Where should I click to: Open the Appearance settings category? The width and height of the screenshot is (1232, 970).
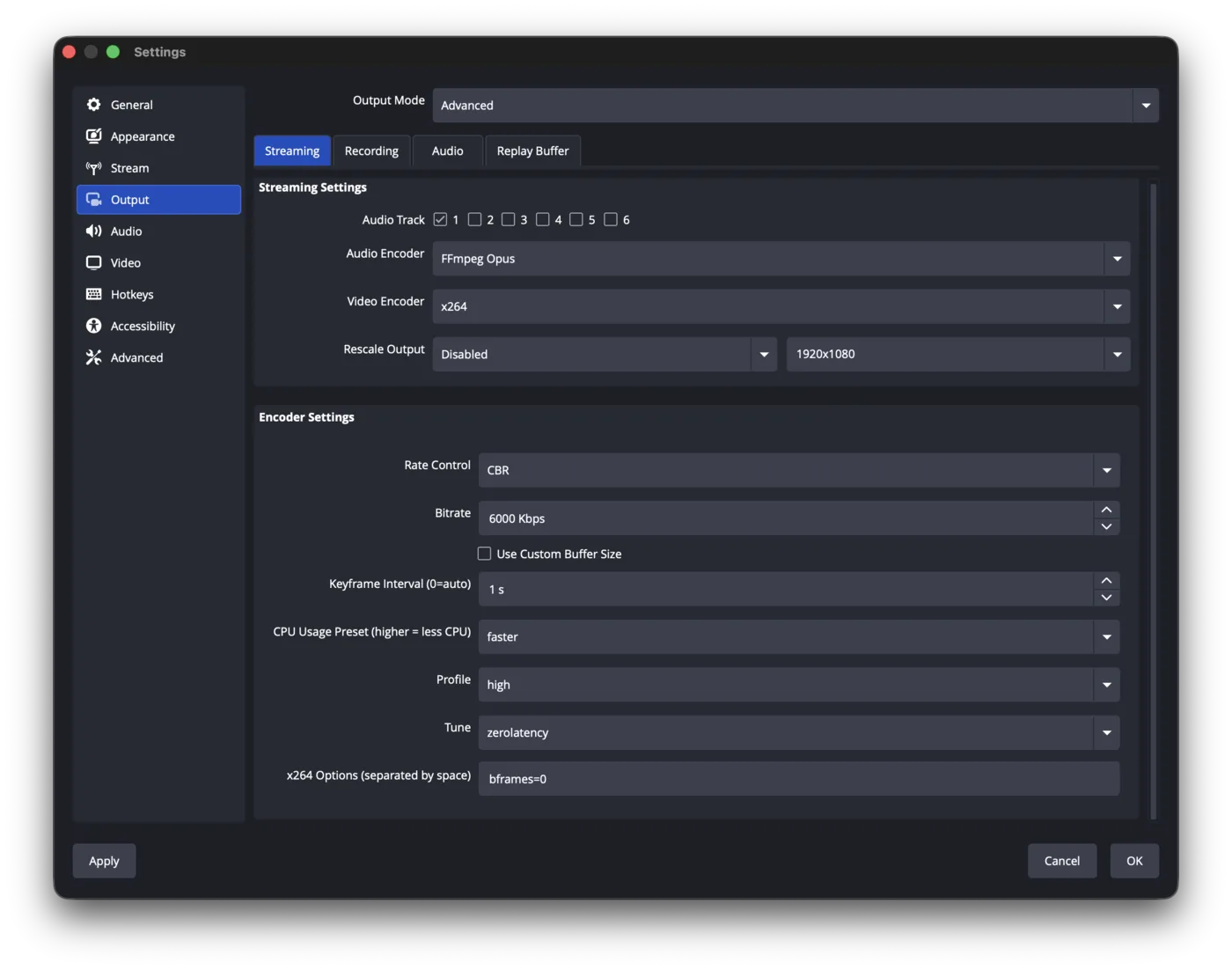coord(158,136)
